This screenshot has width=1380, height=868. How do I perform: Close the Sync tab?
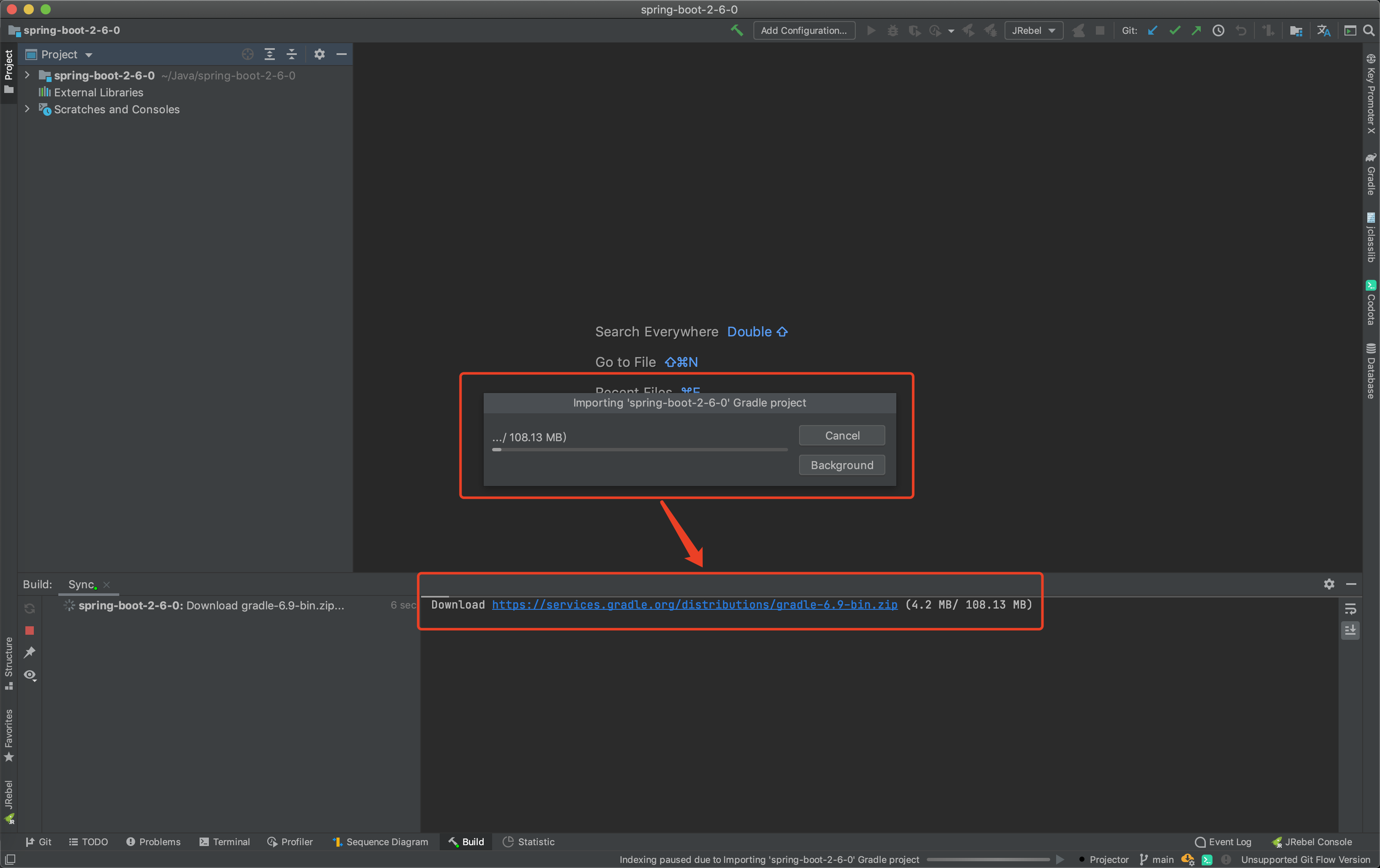[107, 585]
